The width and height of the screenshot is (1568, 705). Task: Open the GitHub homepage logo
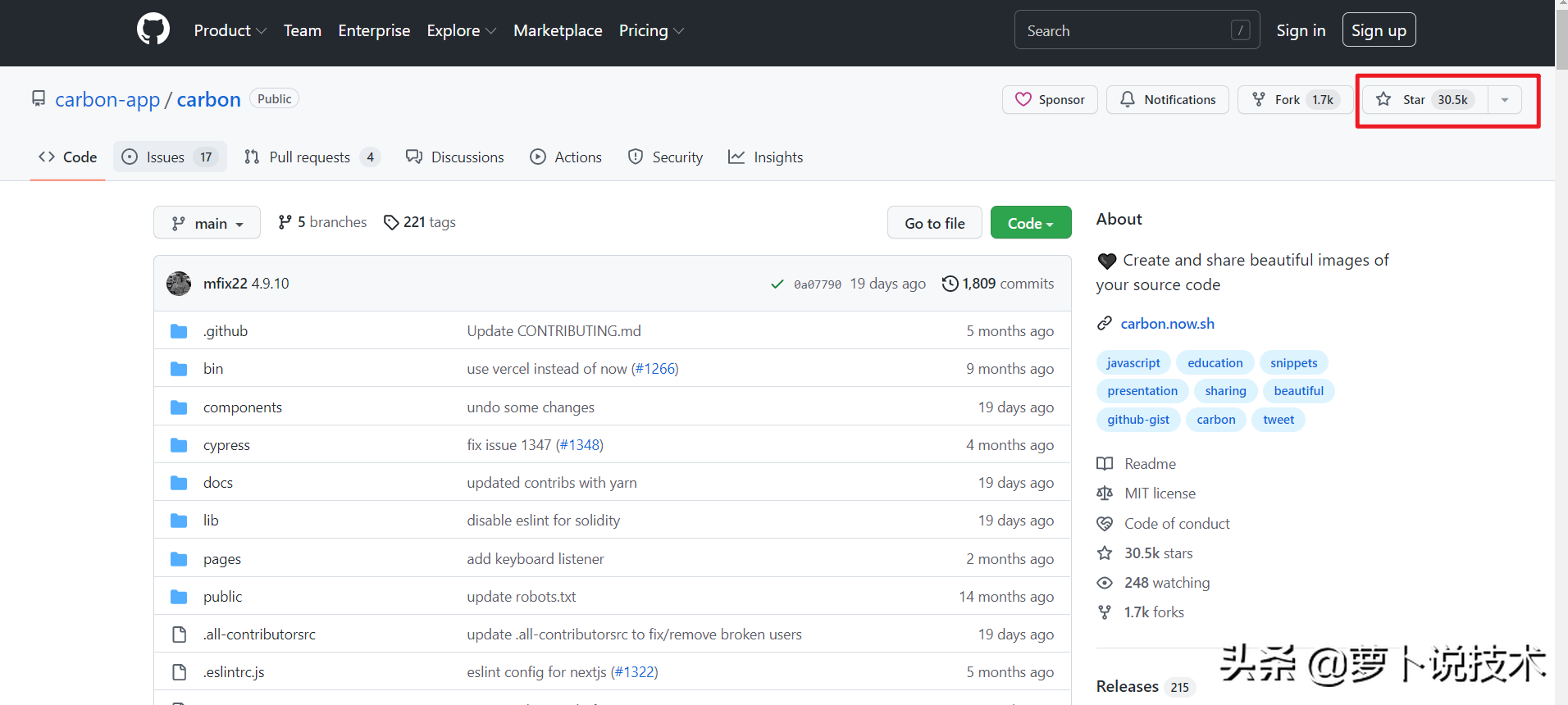pos(153,30)
